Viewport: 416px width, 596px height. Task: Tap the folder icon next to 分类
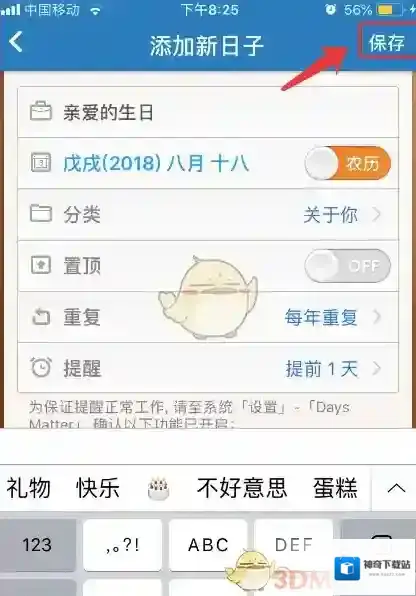click(x=41, y=213)
